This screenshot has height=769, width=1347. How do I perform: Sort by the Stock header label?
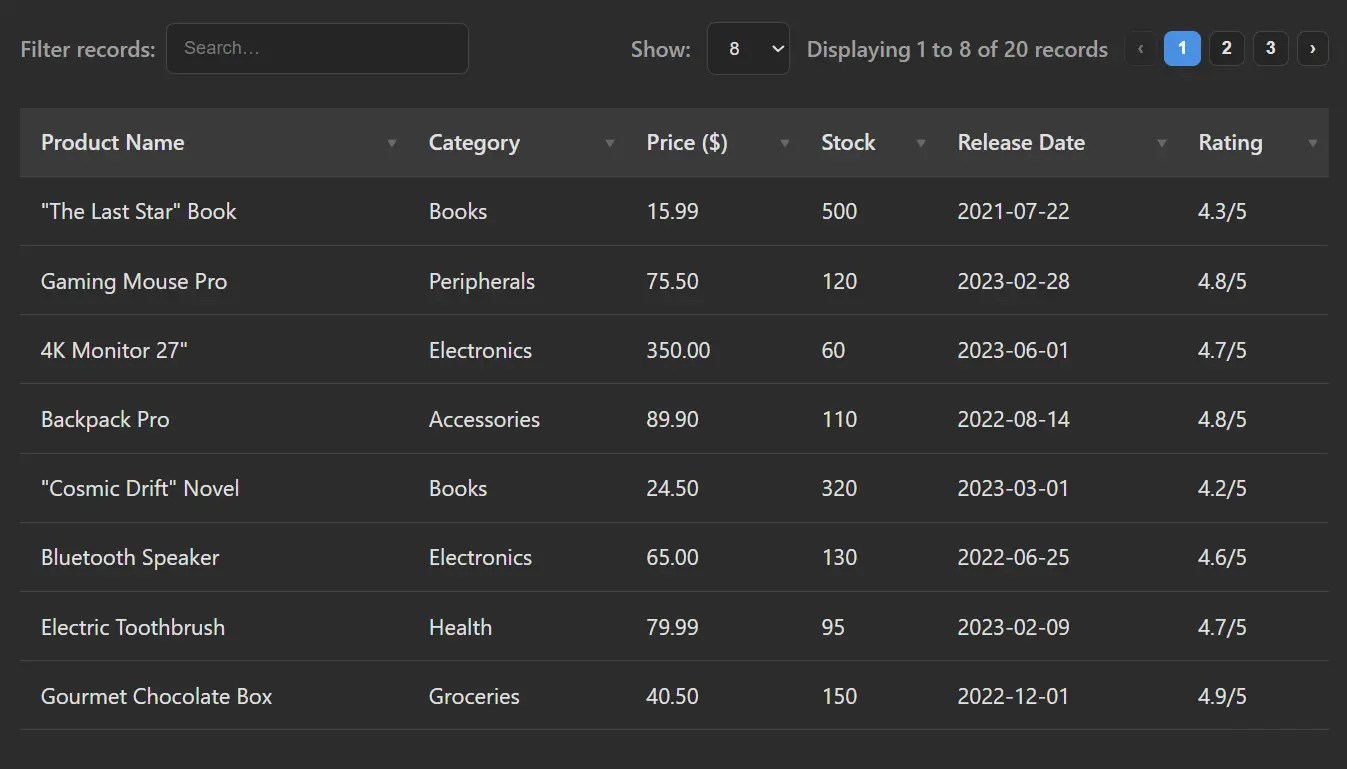[x=848, y=143]
